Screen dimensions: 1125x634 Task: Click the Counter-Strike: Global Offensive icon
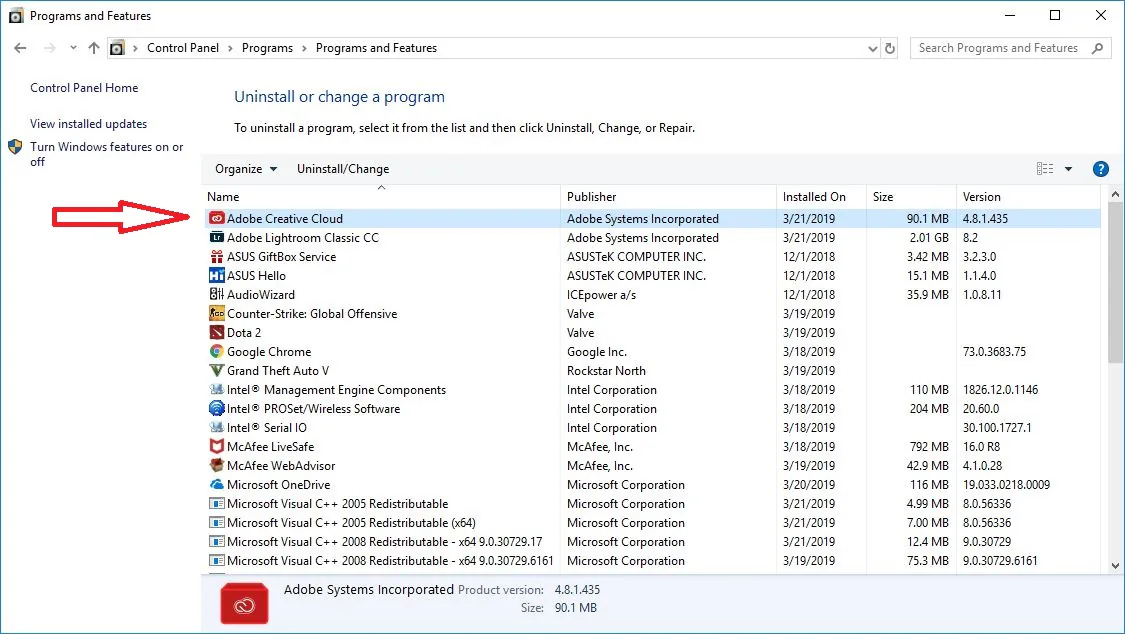click(217, 313)
